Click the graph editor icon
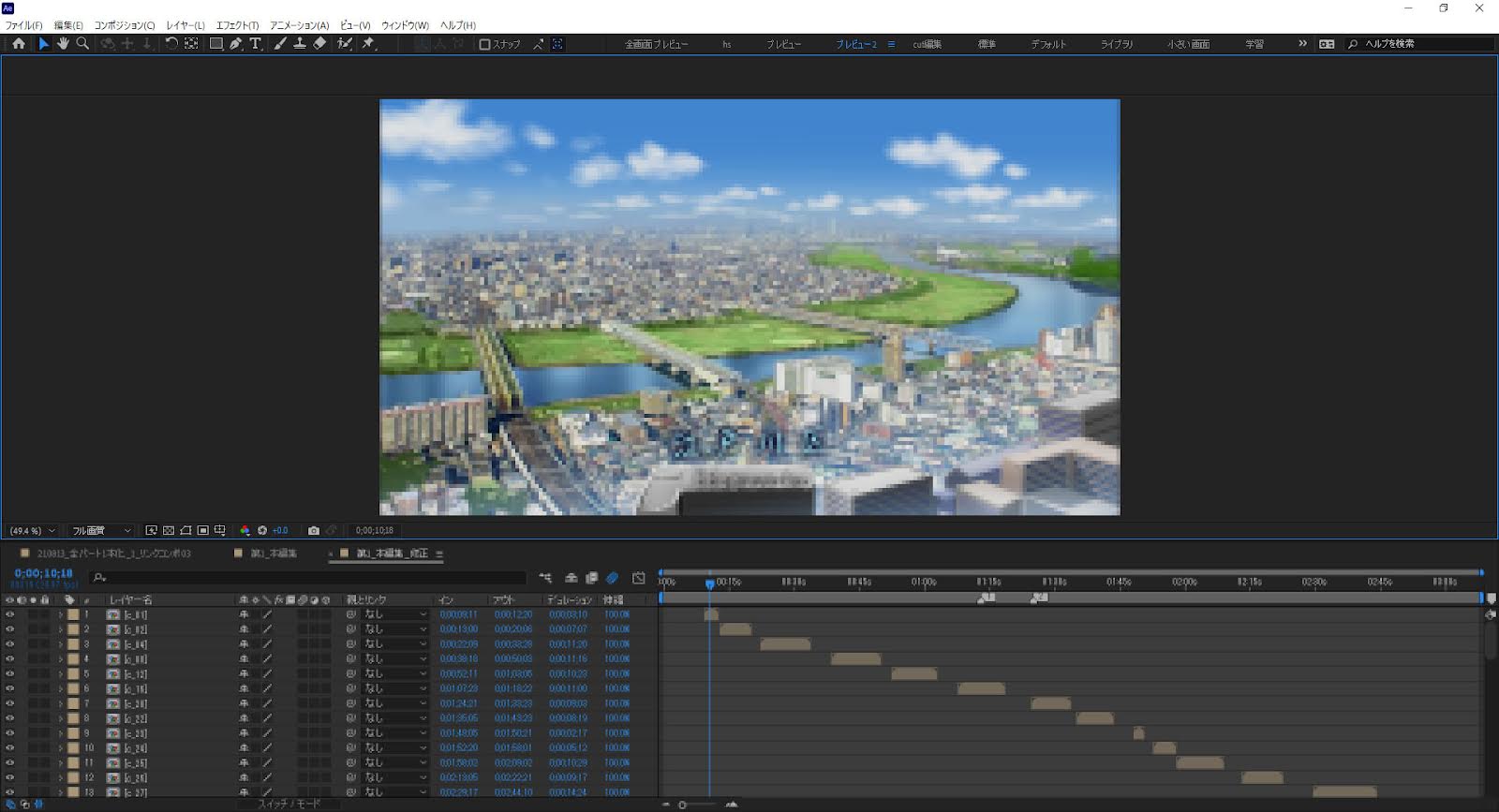The height and width of the screenshot is (812, 1499). pos(639,578)
